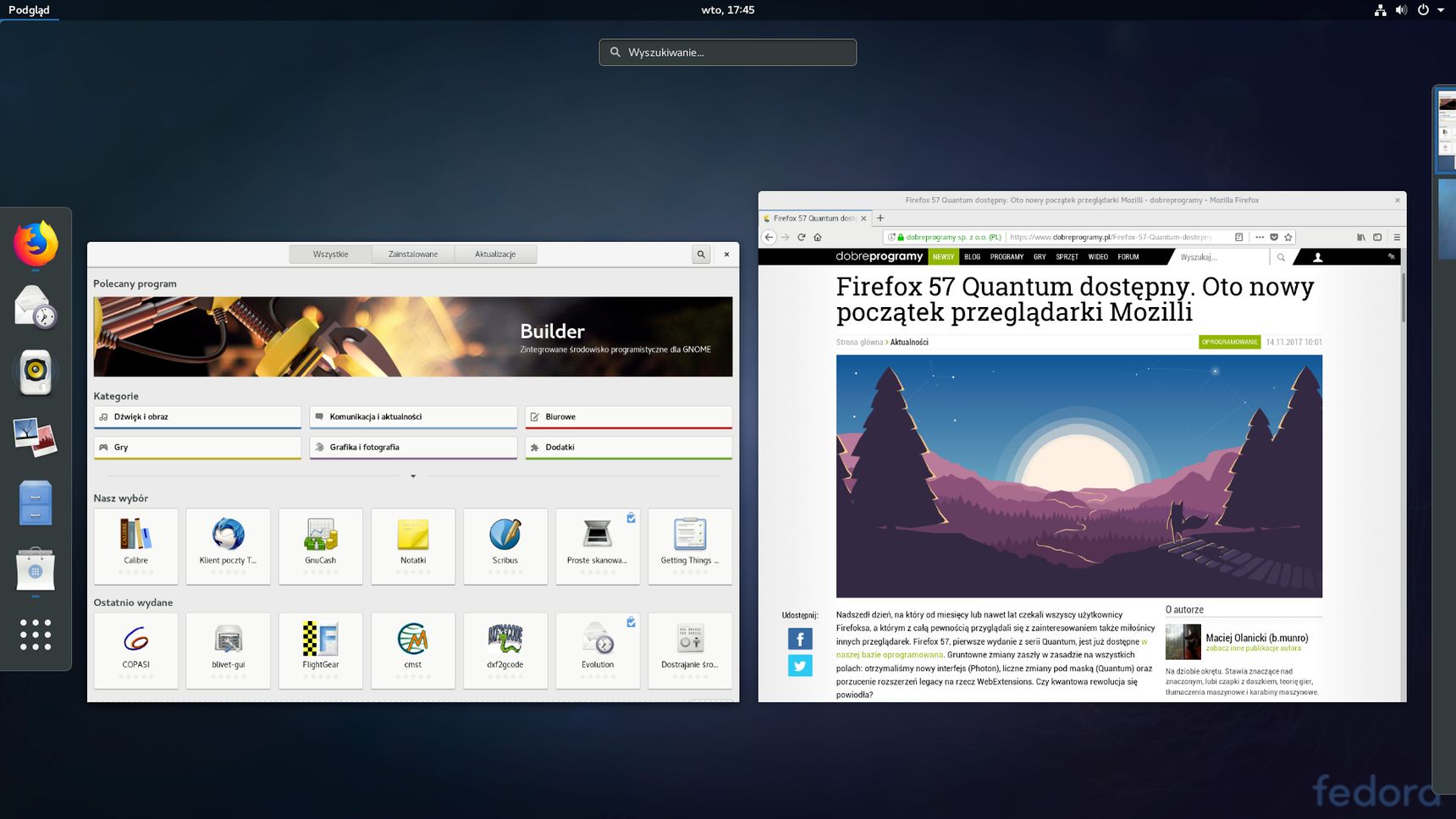The width and height of the screenshot is (1456, 819).
Task: Show all applications grid
Action: [36, 635]
